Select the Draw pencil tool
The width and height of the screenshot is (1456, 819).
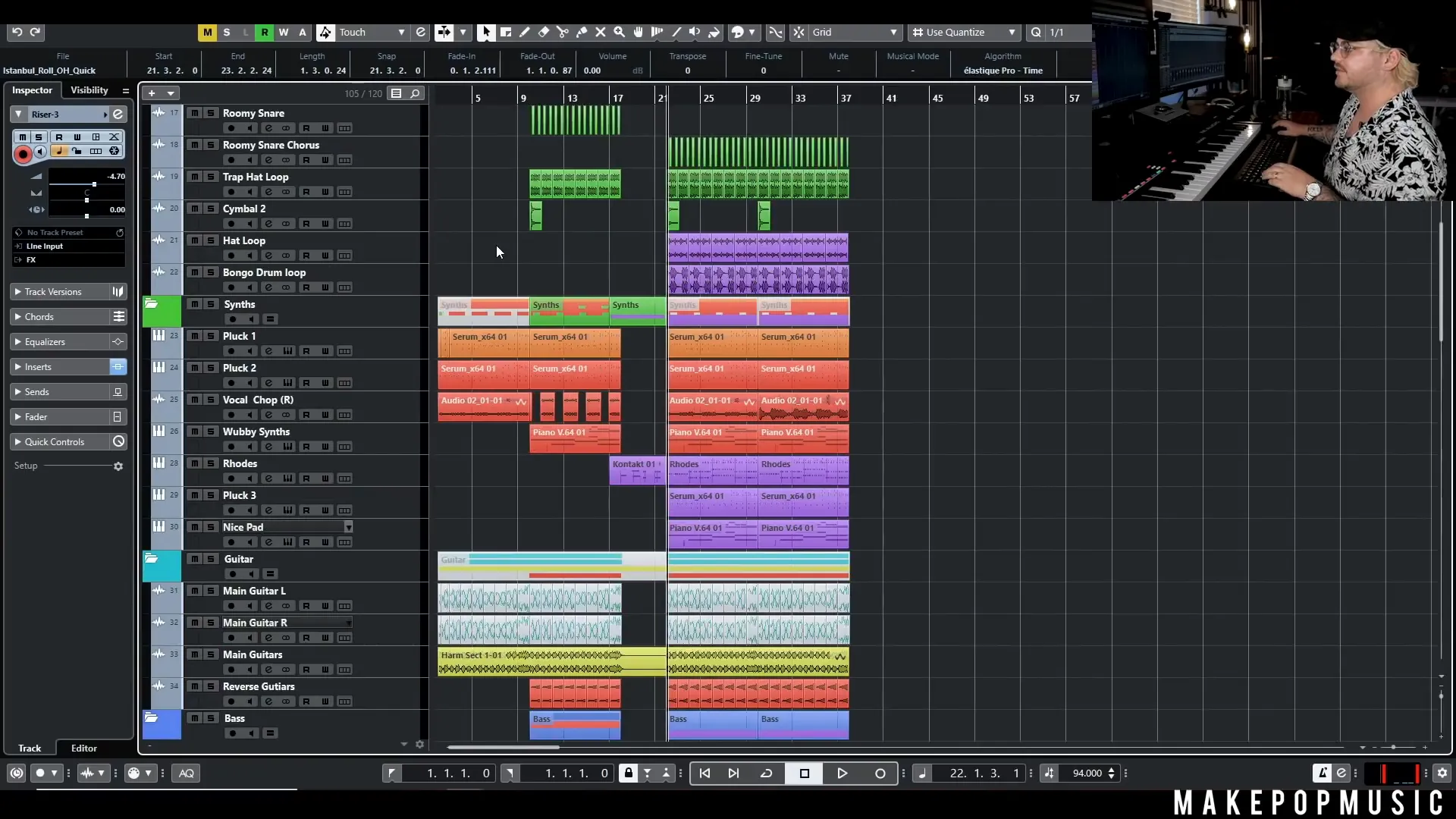(525, 32)
